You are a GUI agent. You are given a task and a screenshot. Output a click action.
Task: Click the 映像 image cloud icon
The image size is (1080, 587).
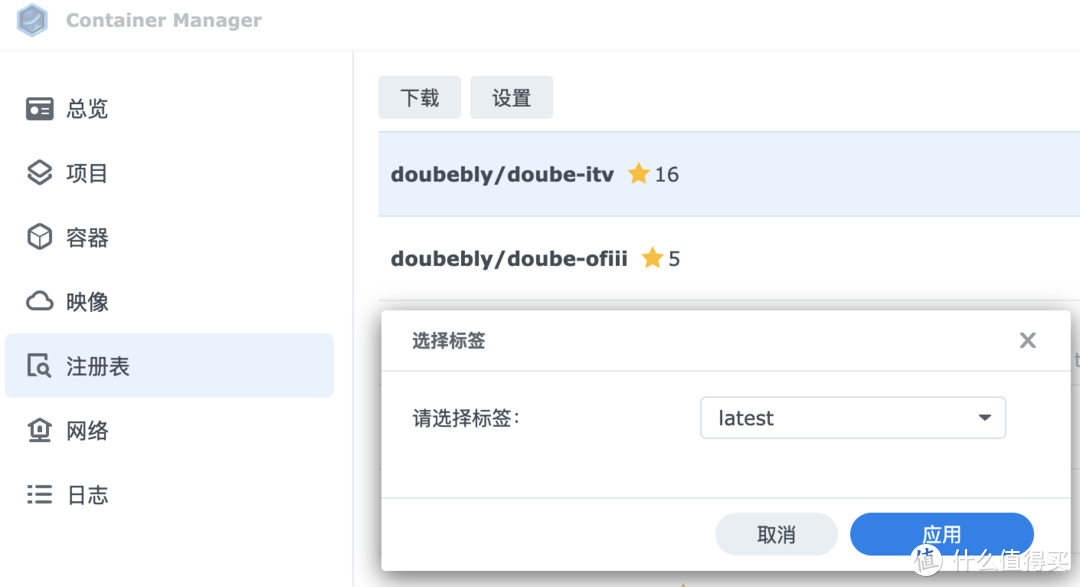(x=39, y=301)
